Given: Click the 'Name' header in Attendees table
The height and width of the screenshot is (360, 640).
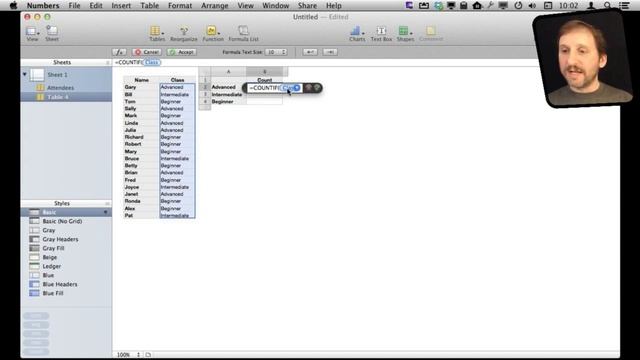Looking at the screenshot, I should click(x=141, y=80).
